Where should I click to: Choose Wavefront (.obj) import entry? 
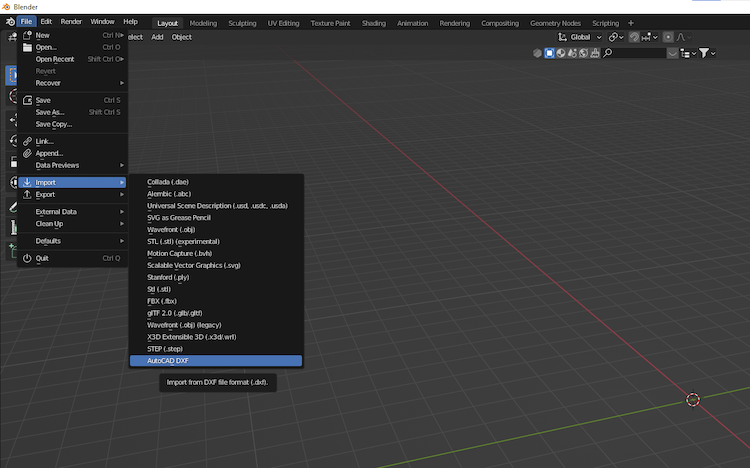(x=216, y=230)
